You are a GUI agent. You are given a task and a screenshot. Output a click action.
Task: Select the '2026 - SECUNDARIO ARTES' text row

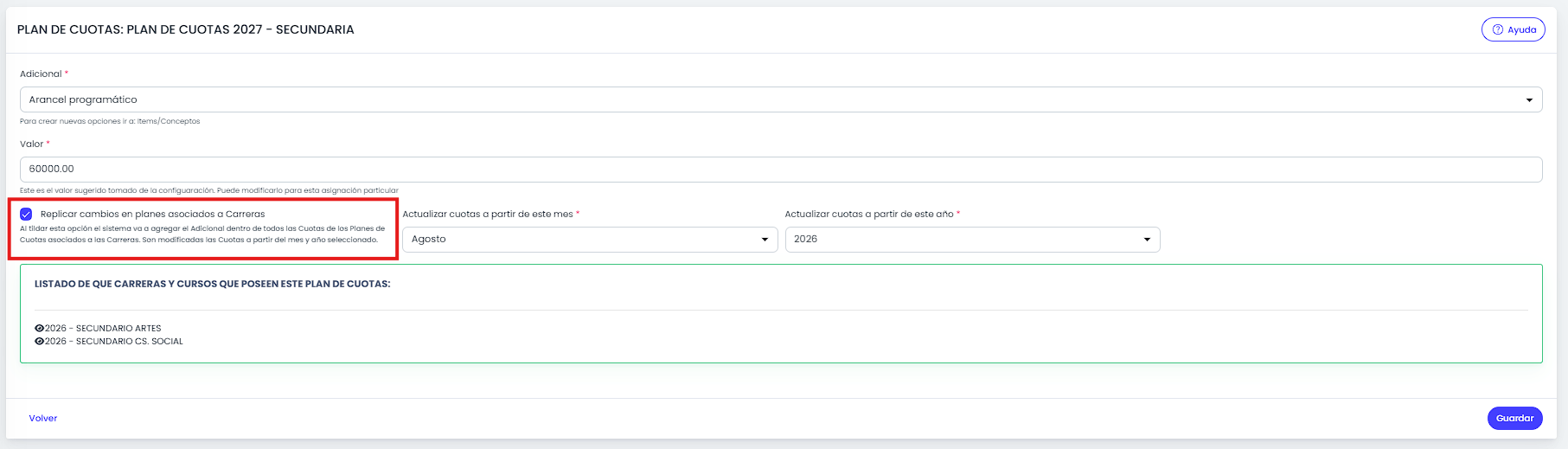click(x=103, y=329)
